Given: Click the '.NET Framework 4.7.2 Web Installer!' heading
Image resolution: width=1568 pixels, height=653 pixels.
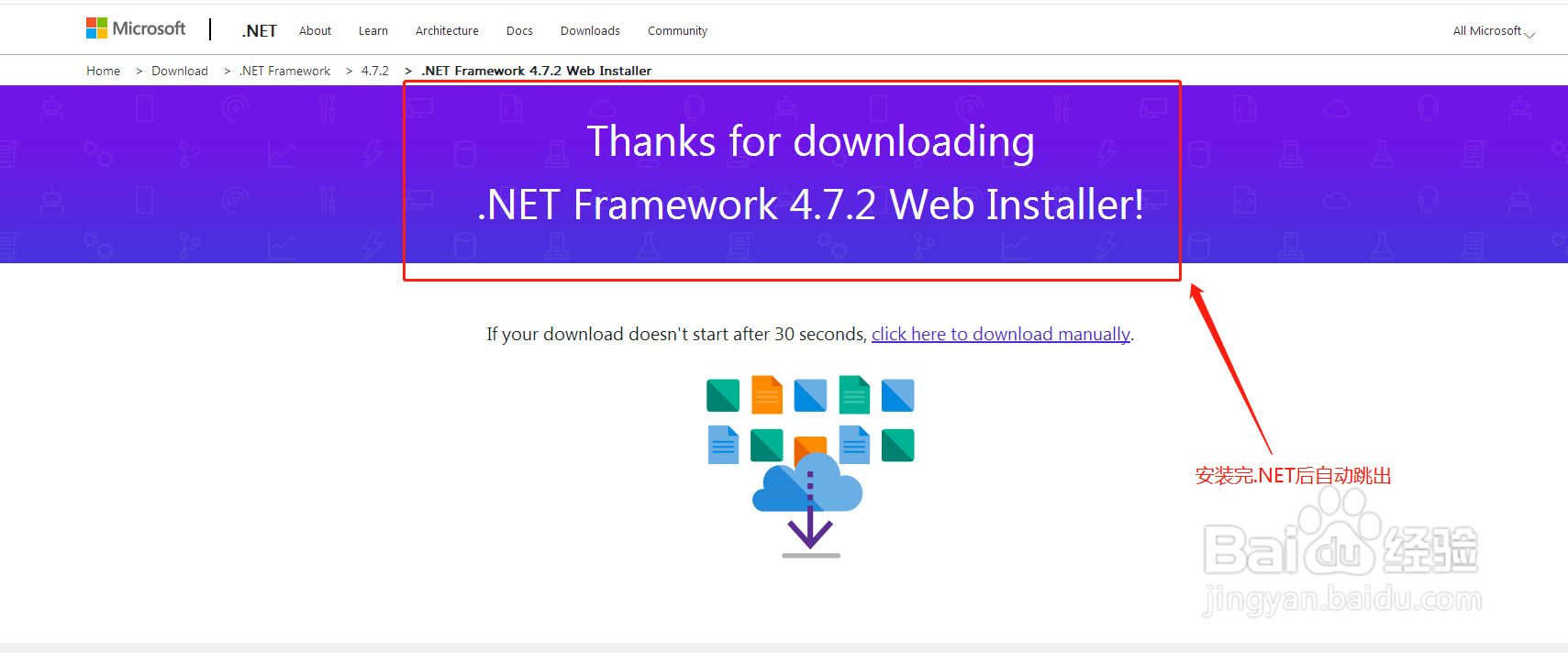Looking at the screenshot, I should click(810, 205).
